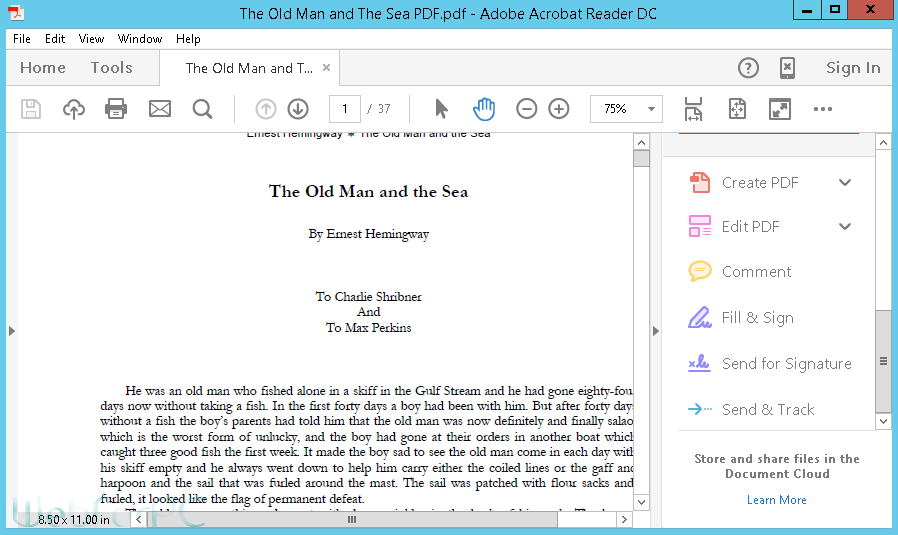Open the Edit menu
Image resolution: width=898 pixels, height=535 pixels.
55,39
